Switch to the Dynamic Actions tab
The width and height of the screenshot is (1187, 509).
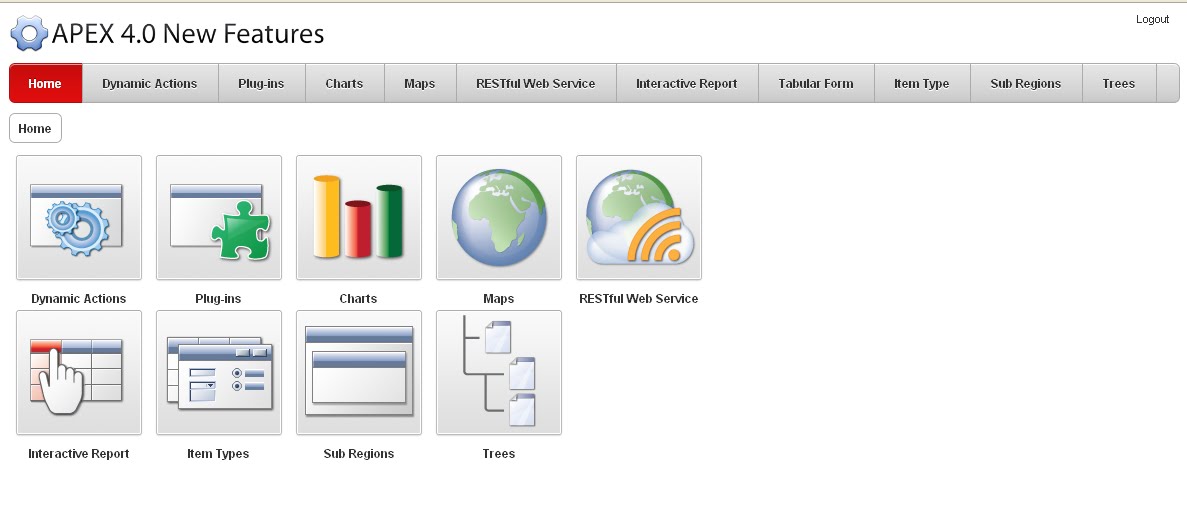click(150, 83)
